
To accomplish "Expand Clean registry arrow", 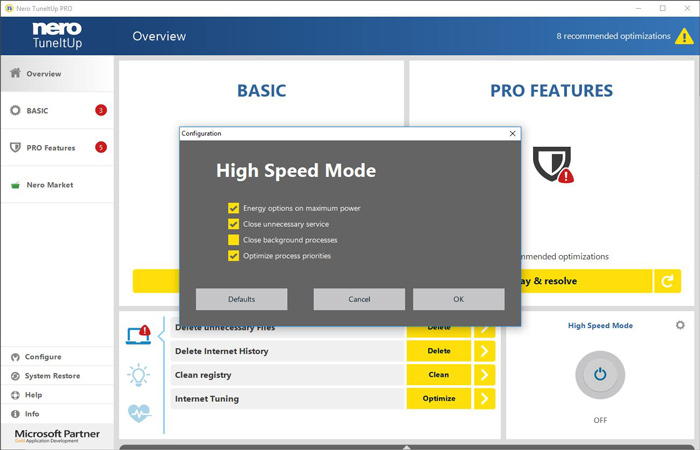I will [484, 375].
